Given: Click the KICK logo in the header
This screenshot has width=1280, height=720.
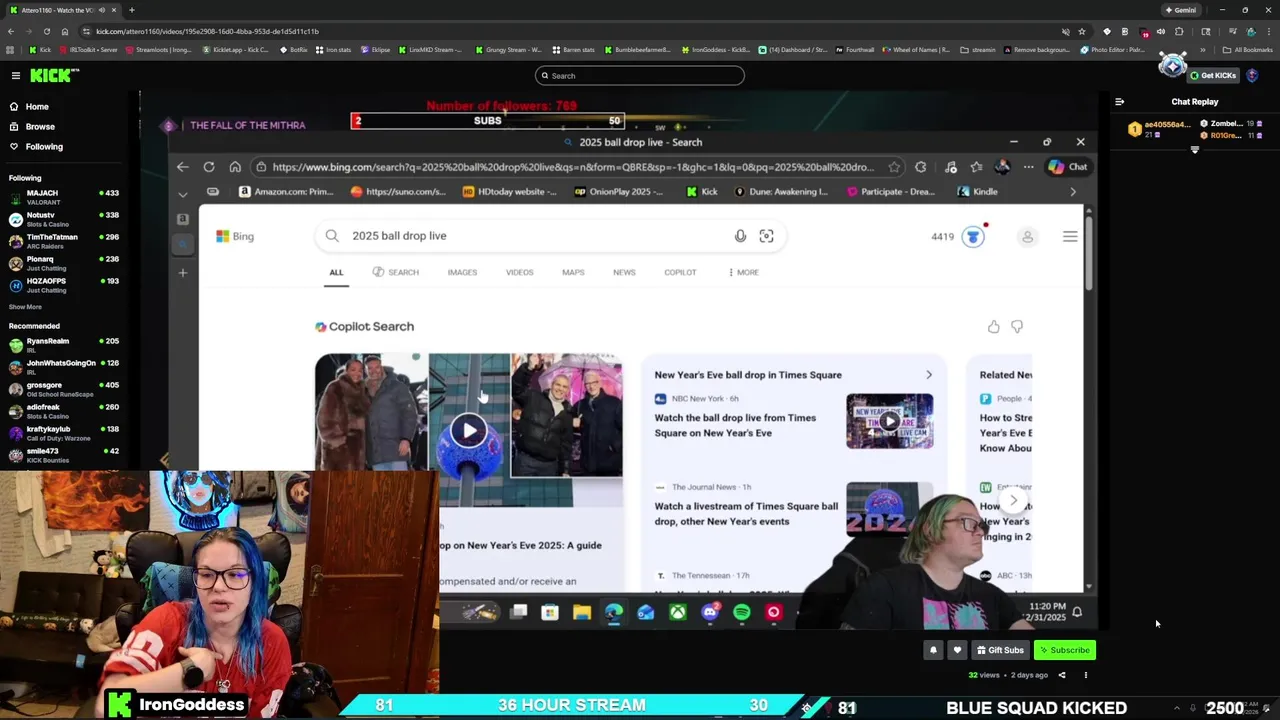Looking at the screenshot, I should (x=53, y=75).
